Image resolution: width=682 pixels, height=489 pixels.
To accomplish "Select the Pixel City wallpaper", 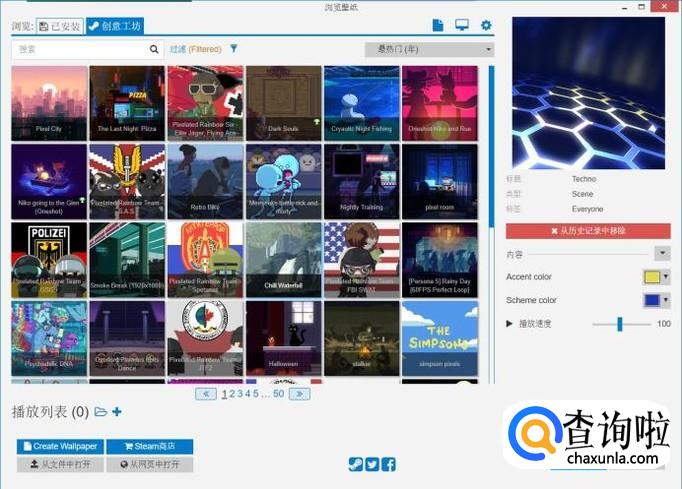I will pos(49,103).
